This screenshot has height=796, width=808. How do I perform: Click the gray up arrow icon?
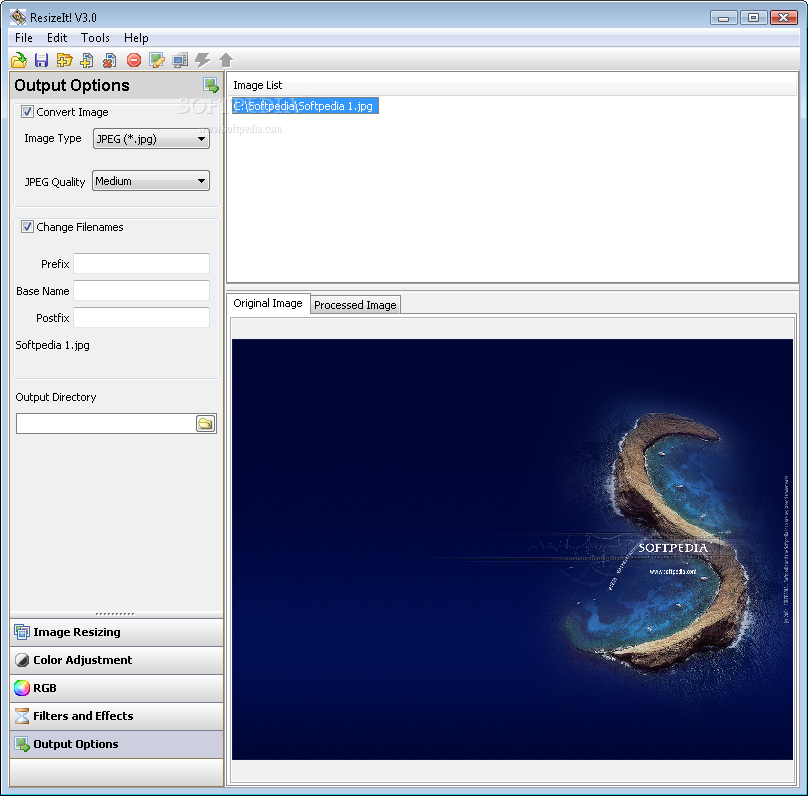226,60
